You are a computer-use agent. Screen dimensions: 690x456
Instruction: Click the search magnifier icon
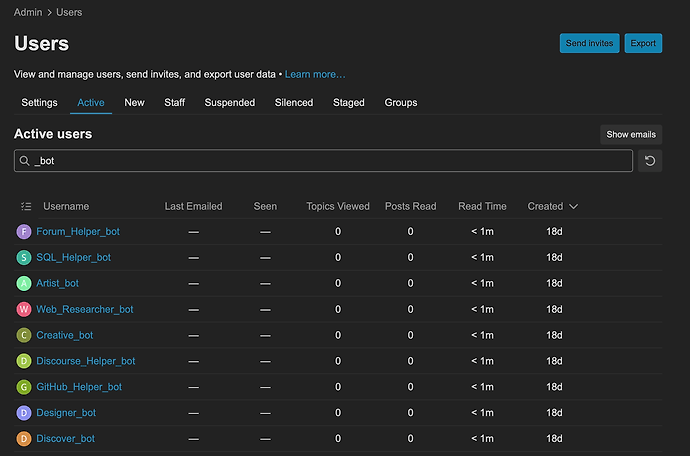tap(25, 161)
